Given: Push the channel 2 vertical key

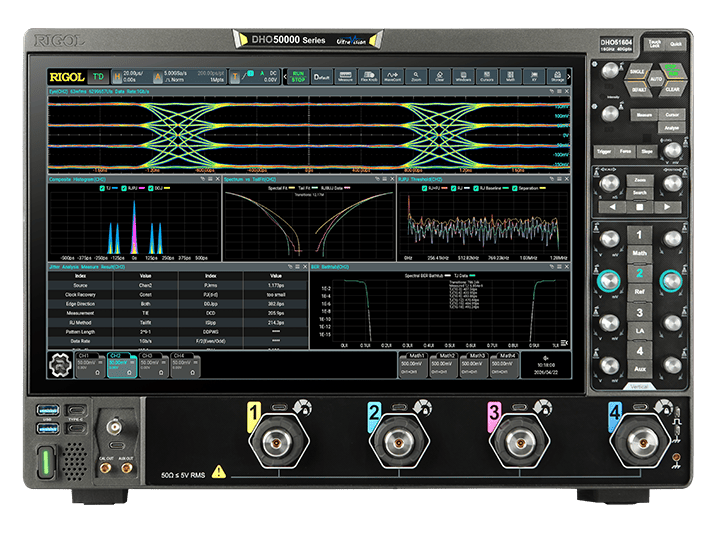Looking at the screenshot, I should (639, 273).
